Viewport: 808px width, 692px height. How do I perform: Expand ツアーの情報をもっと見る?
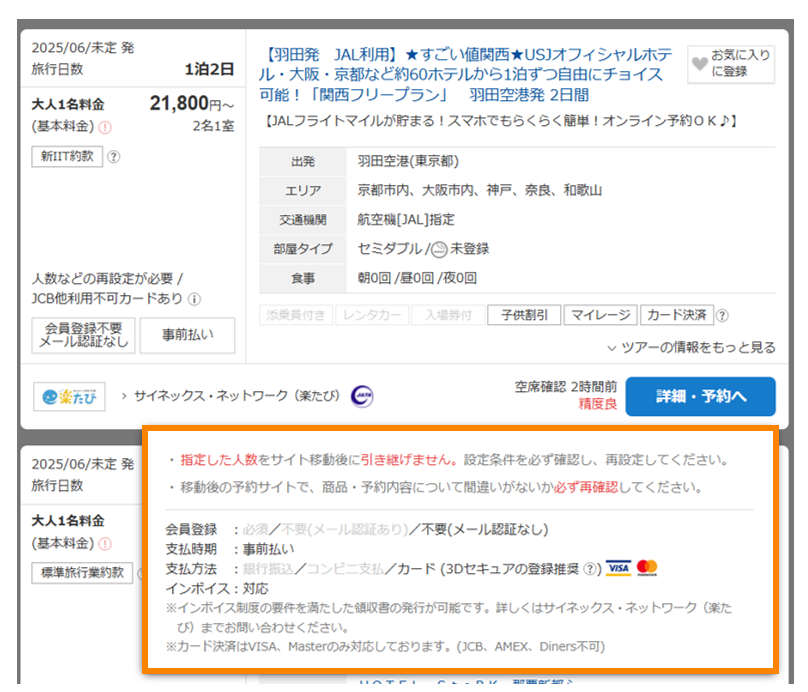point(691,347)
